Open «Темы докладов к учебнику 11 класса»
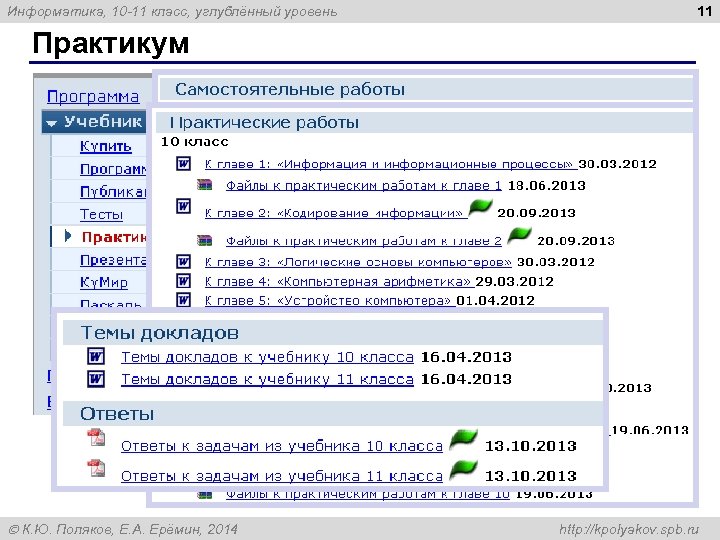 [267, 379]
